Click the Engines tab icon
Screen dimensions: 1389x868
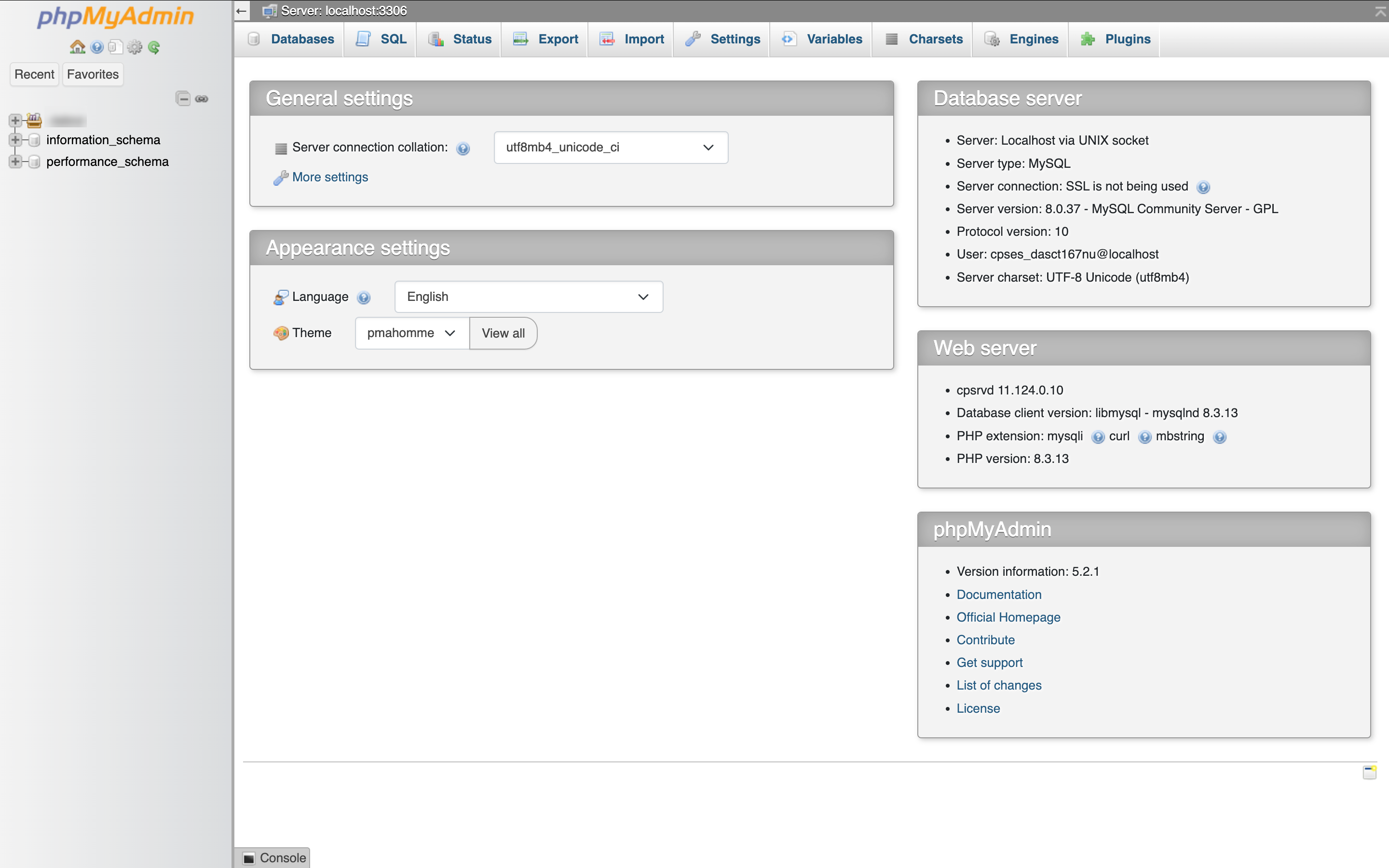point(994,39)
